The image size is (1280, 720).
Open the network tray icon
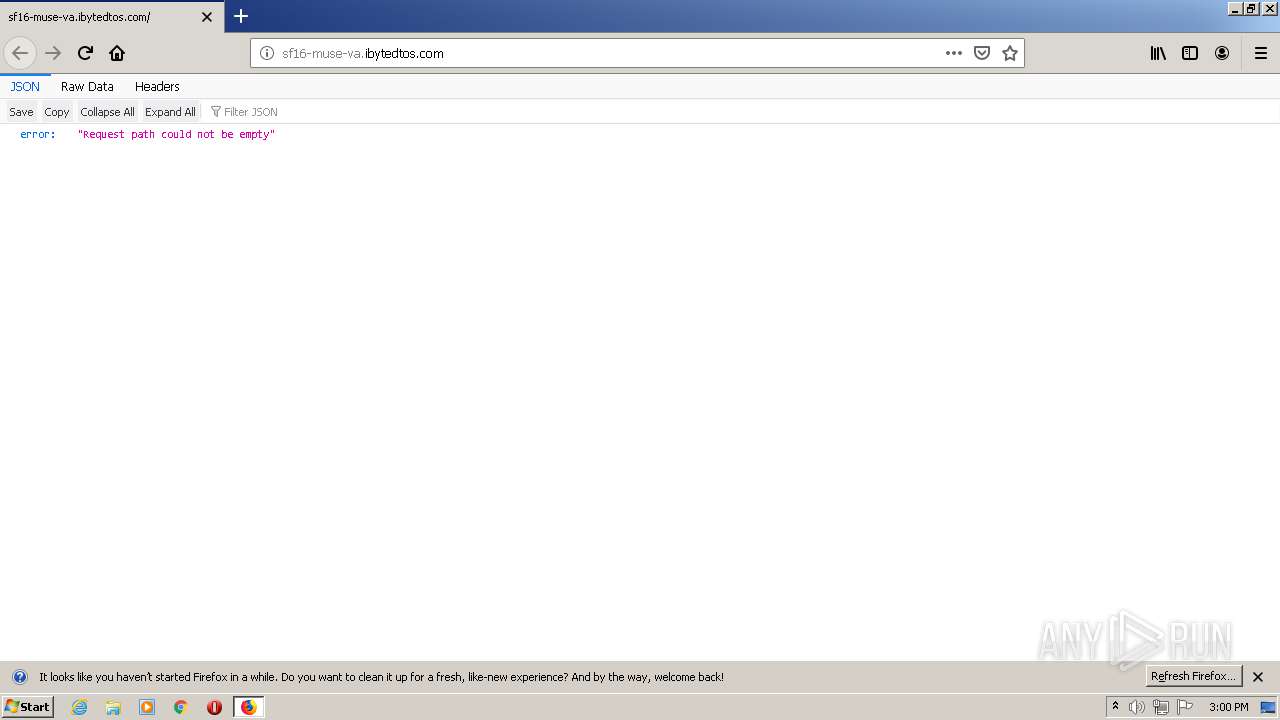pos(1161,707)
